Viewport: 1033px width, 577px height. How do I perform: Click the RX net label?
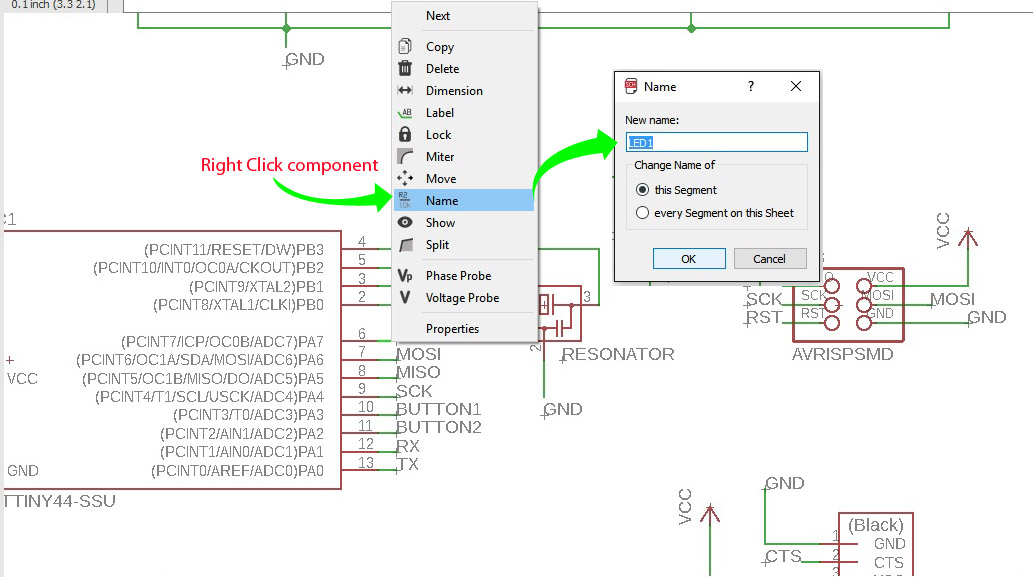[x=408, y=446]
